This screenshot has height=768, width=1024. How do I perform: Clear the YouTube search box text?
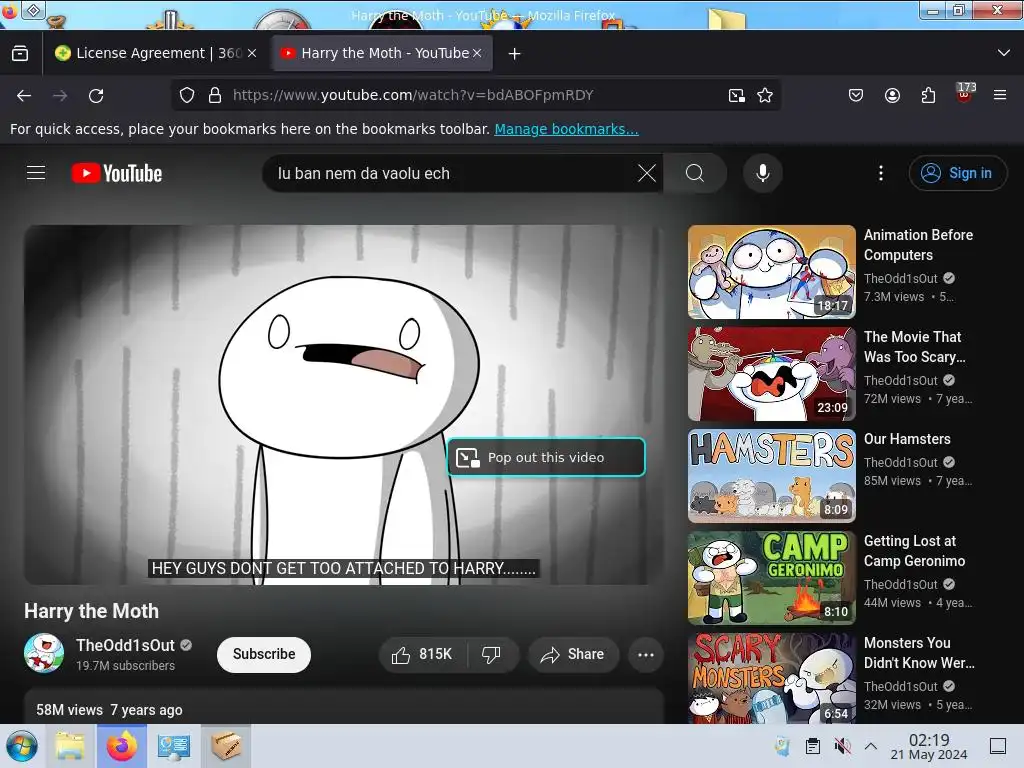coord(647,173)
